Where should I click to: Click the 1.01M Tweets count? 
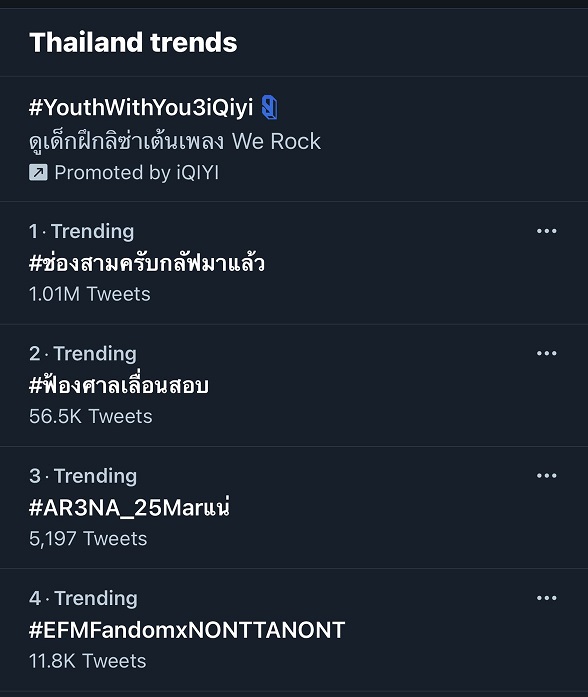tap(90, 294)
